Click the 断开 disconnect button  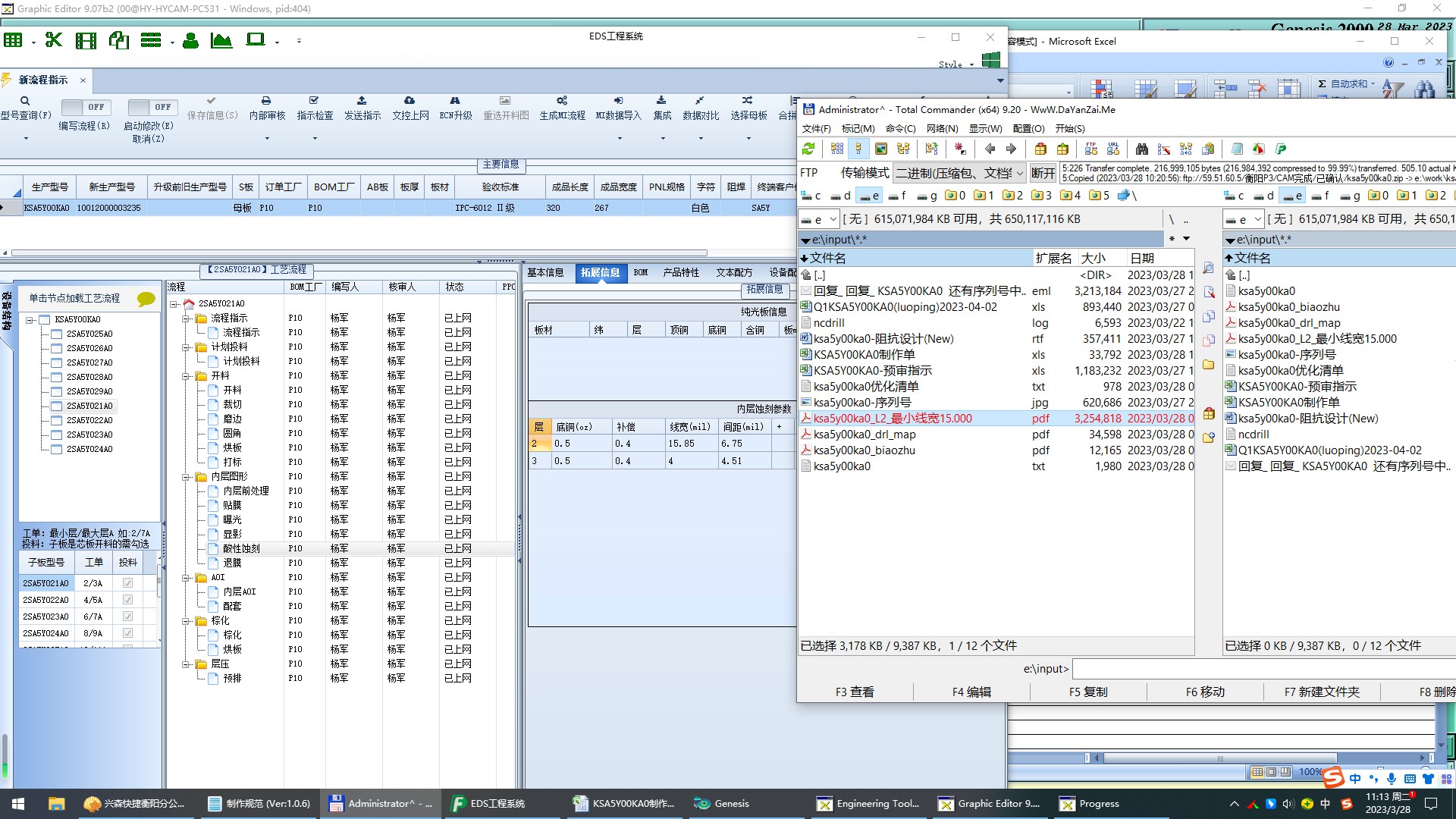click(1043, 173)
